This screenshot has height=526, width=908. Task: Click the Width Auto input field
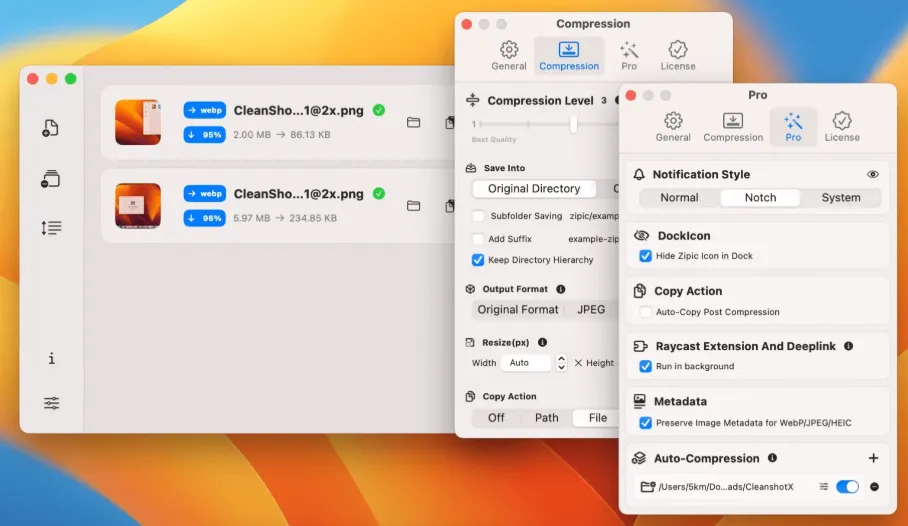coord(526,363)
